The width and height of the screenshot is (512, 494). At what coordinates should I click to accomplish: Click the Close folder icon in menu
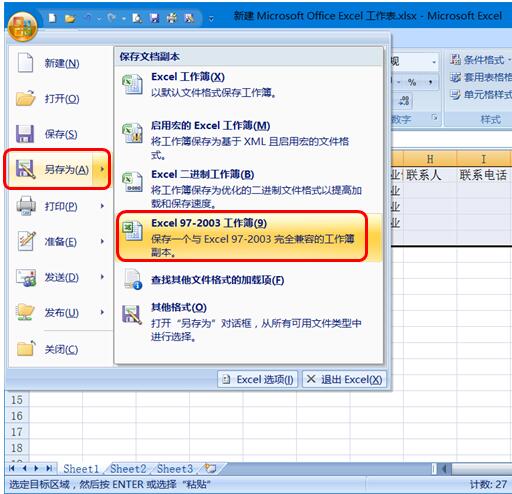(26, 349)
